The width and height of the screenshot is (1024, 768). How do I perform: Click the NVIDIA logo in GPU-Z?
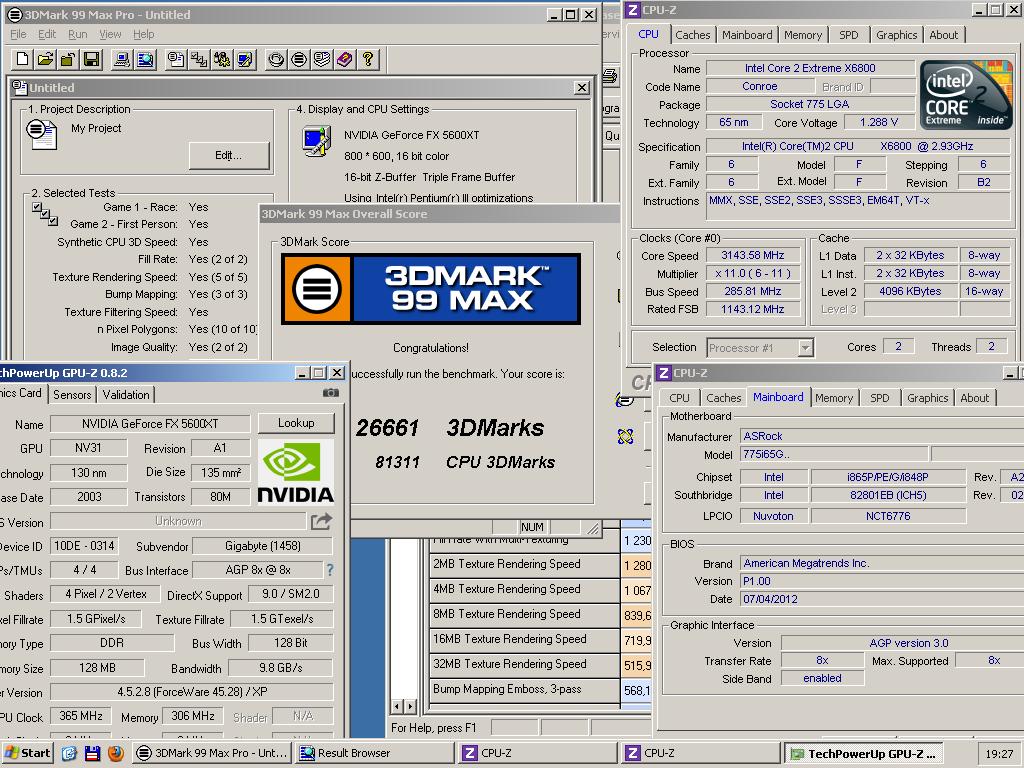[296, 472]
